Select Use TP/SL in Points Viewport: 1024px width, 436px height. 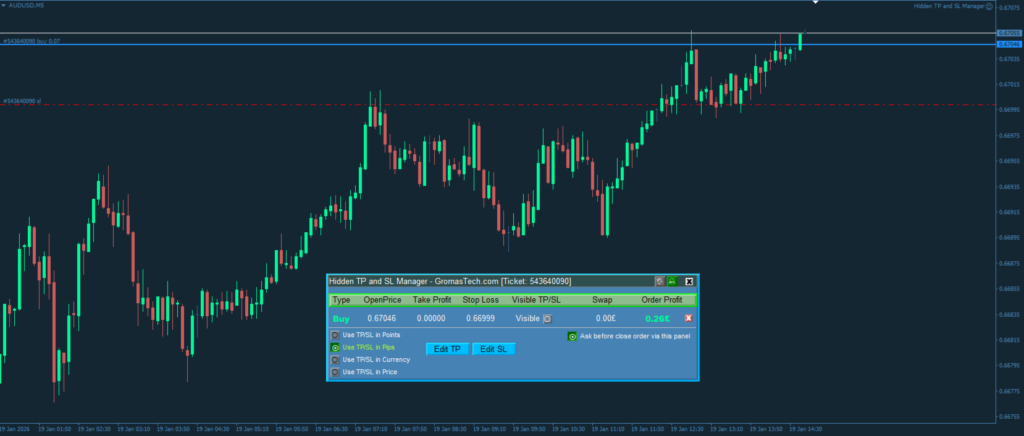(x=335, y=335)
